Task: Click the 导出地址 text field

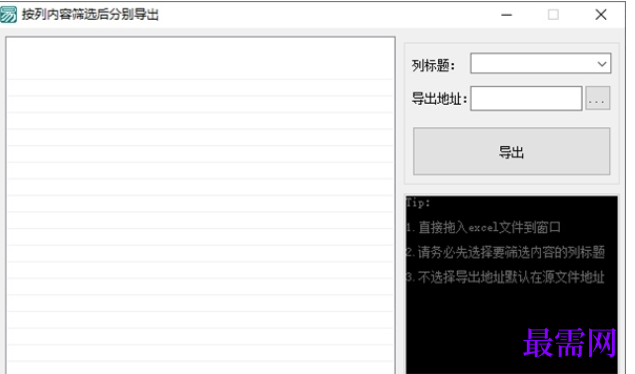Action: [x=526, y=98]
